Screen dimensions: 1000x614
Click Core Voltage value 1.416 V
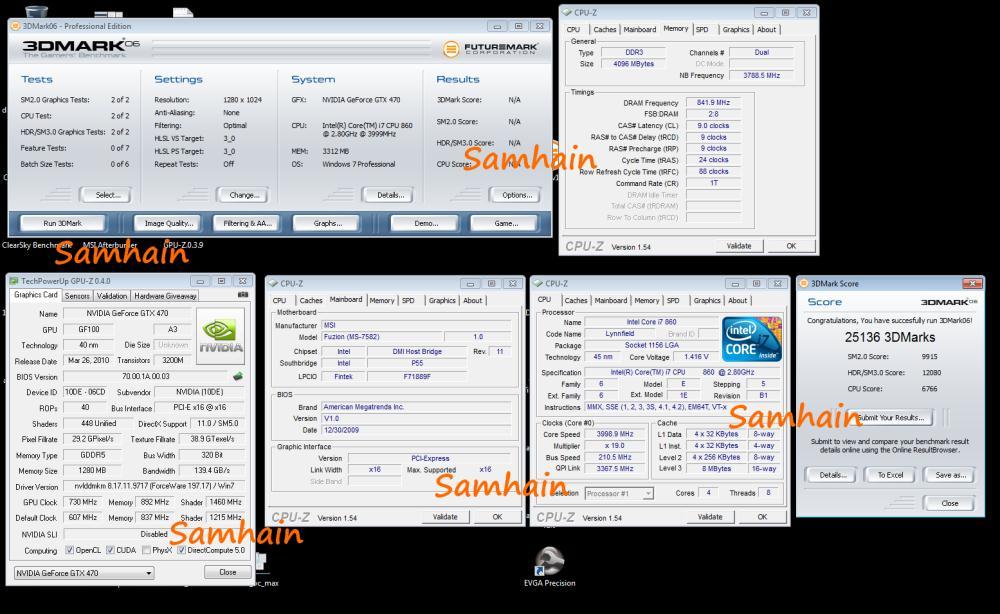point(696,357)
